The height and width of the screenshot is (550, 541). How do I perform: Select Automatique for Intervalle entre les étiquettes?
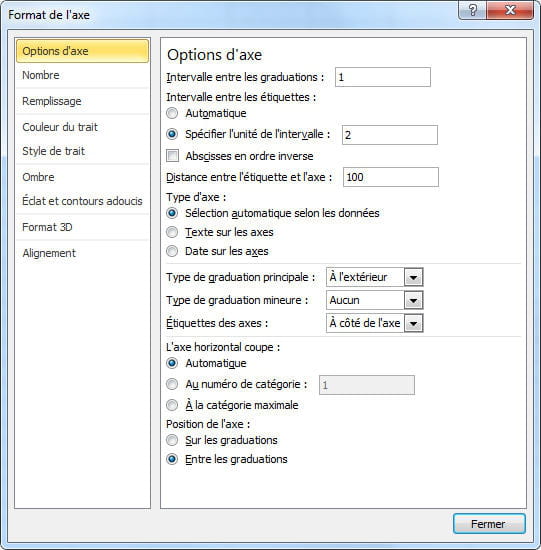tap(172, 113)
